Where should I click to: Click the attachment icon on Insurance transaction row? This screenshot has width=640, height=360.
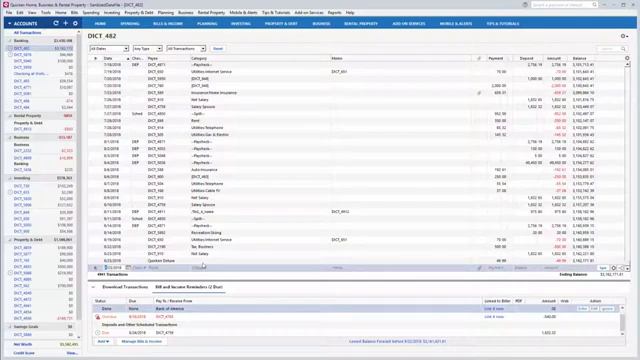(479, 93)
